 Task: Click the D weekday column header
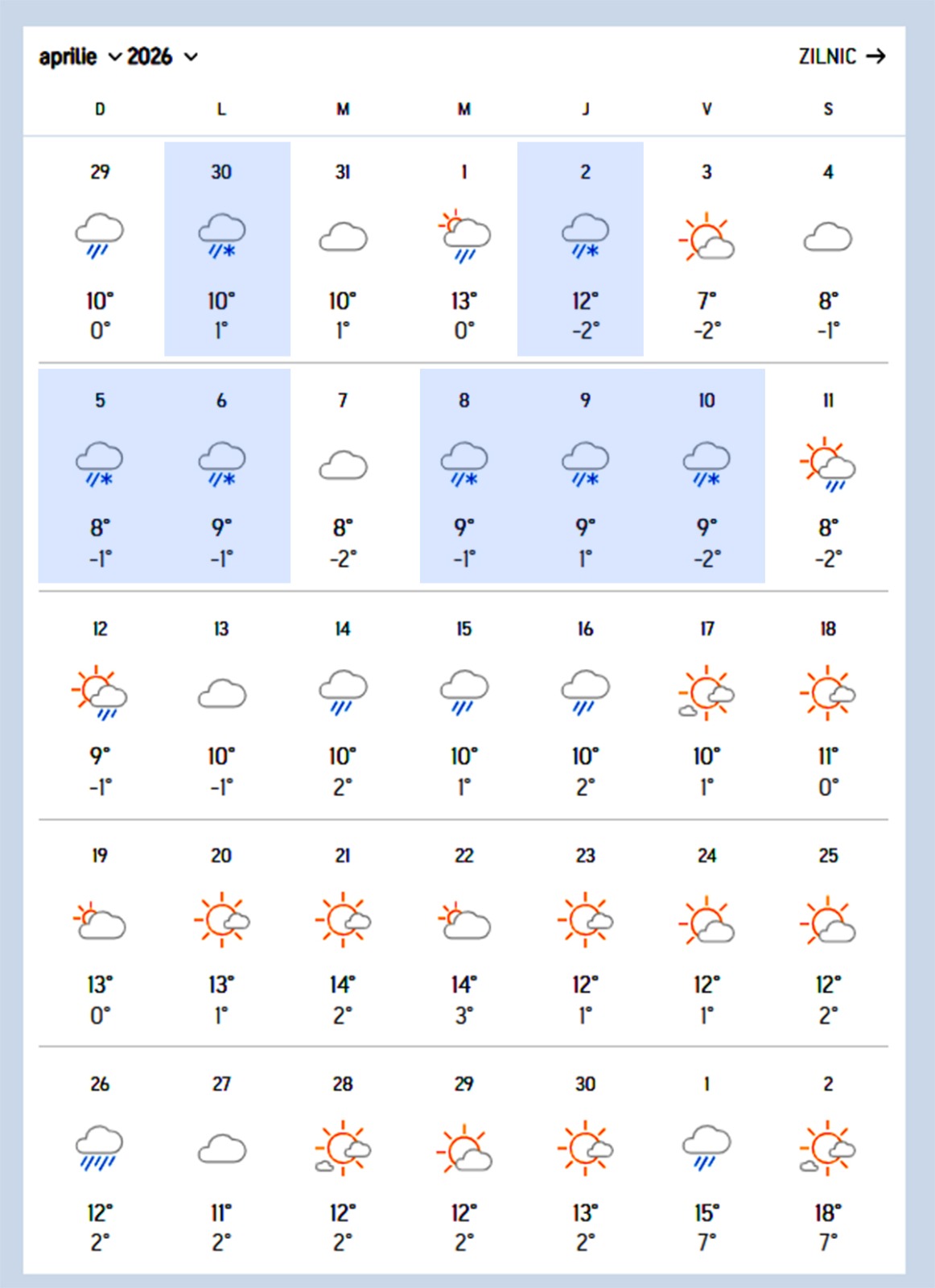point(100,109)
